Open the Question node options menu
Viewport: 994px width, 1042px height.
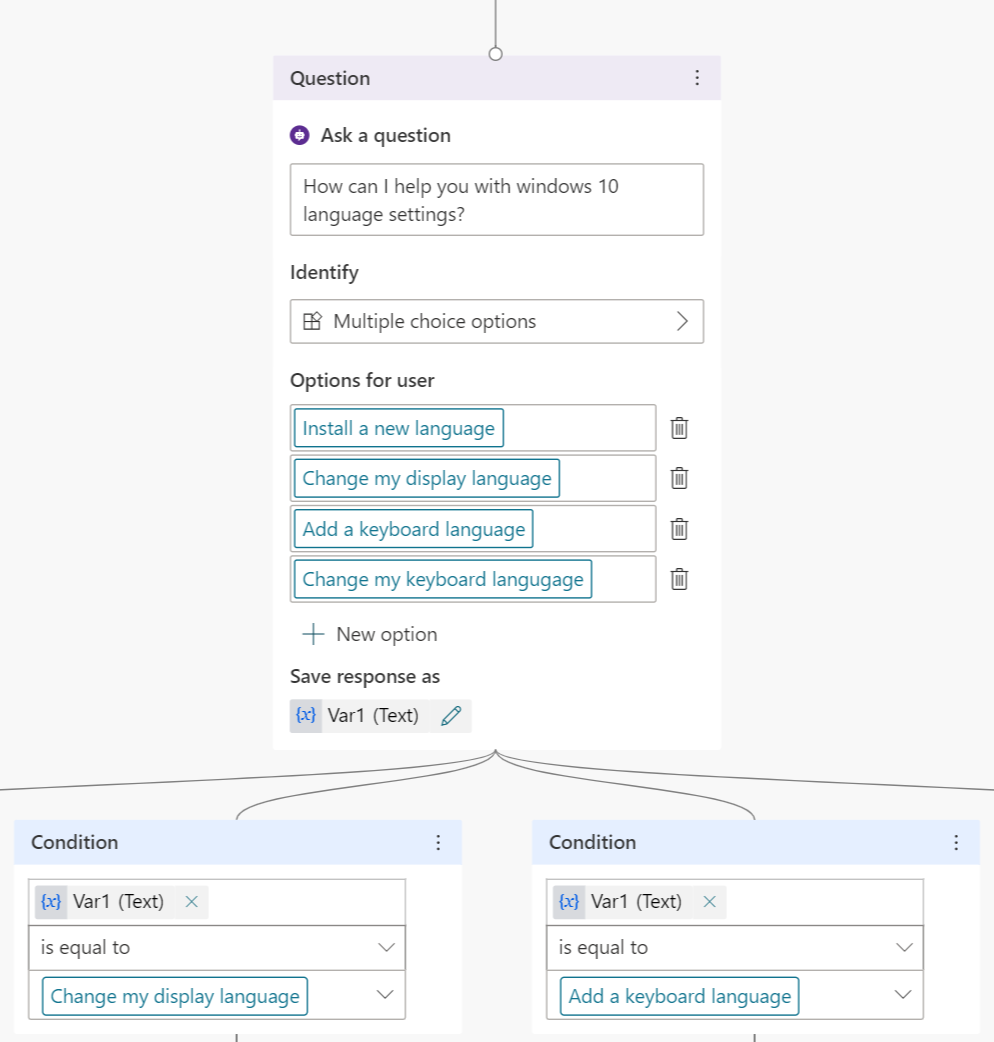point(697,77)
